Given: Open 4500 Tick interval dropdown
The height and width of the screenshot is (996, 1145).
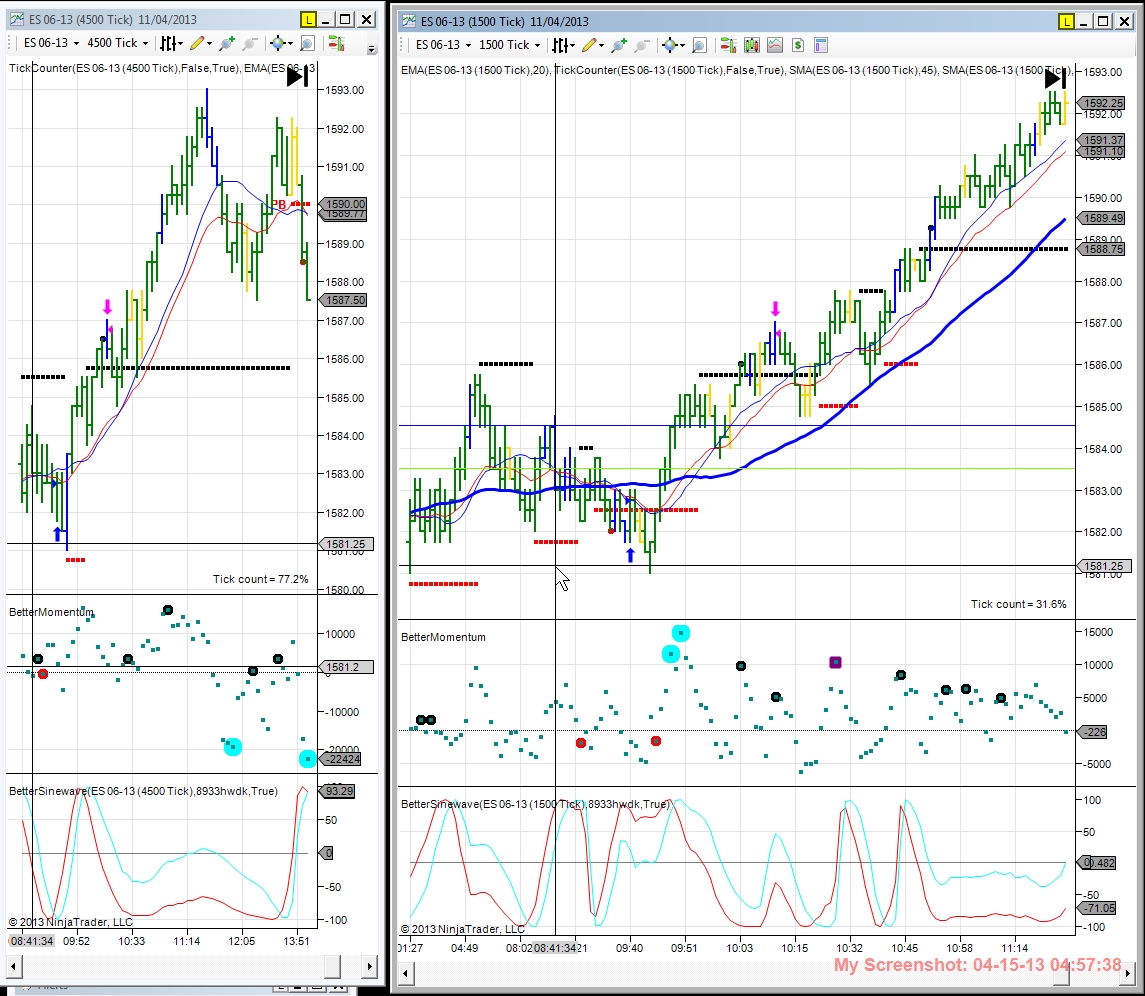Looking at the screenshot, I should click(117, 43).
